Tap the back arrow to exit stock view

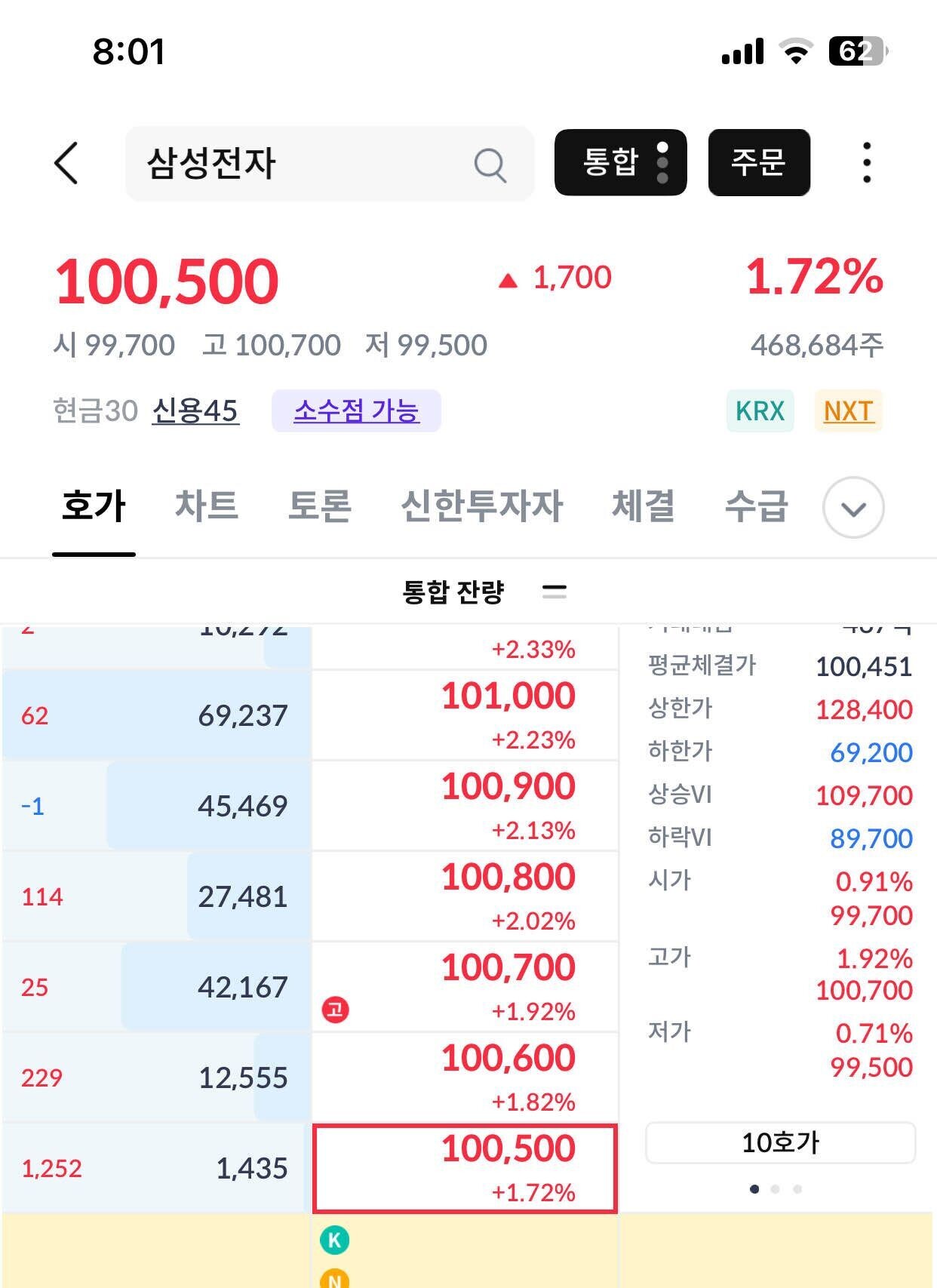(x=66, y=164)
